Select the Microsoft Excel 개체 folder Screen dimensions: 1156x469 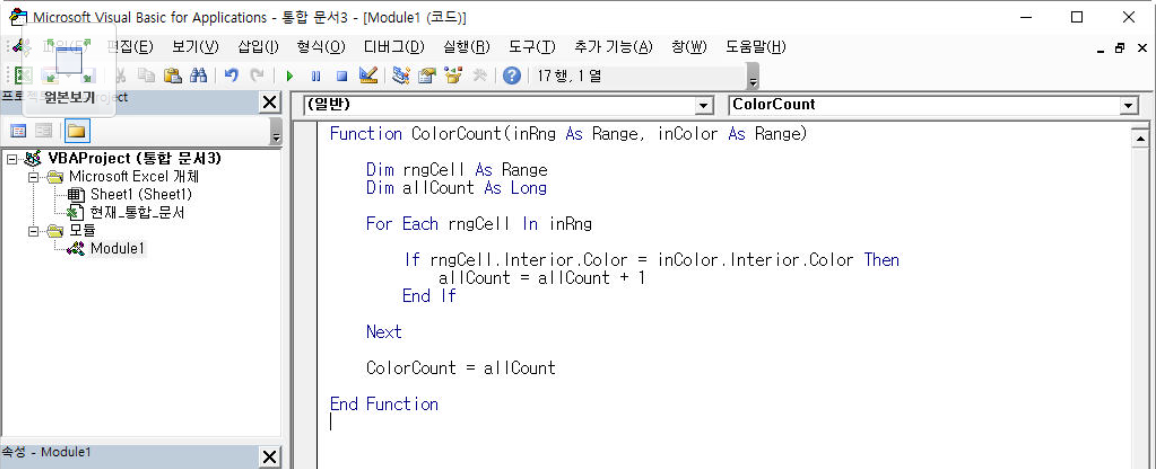pos(133,176)
